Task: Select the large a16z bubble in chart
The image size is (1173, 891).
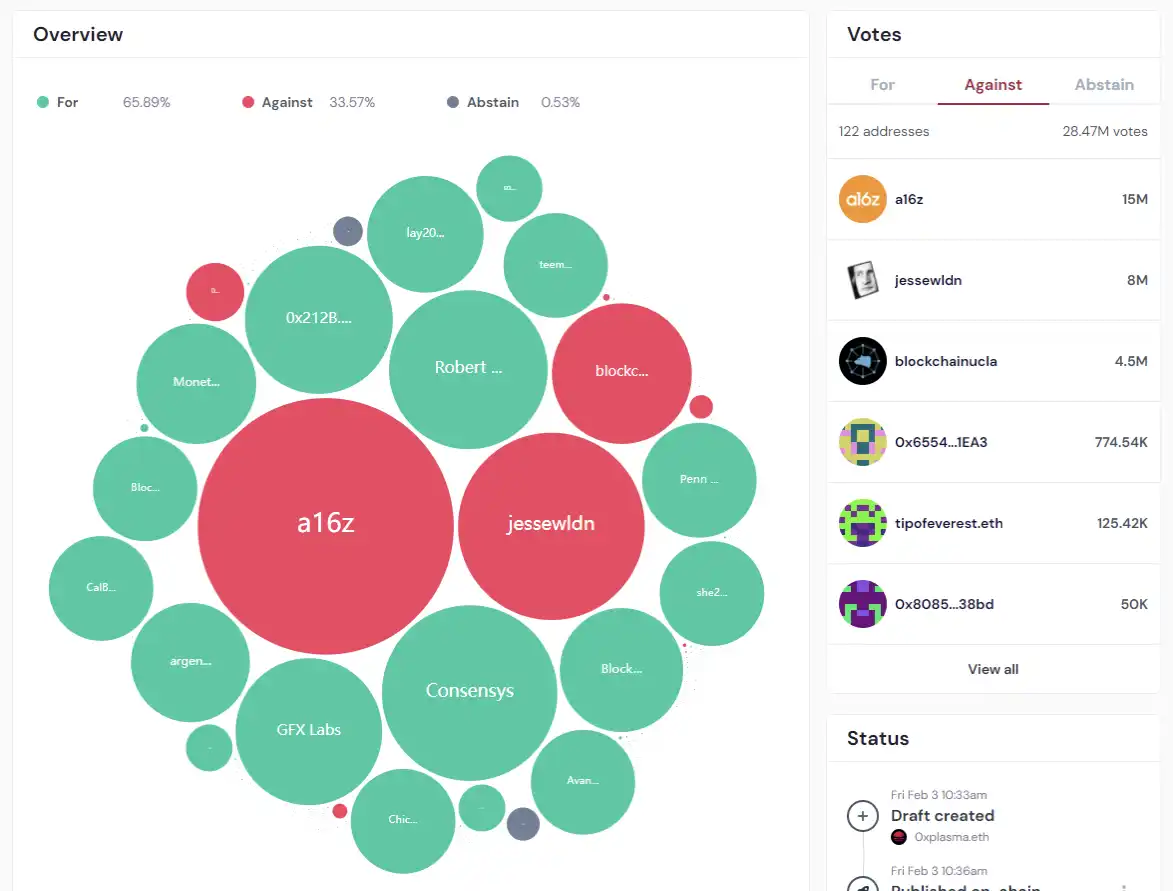Action: click(x=326, y=525)
